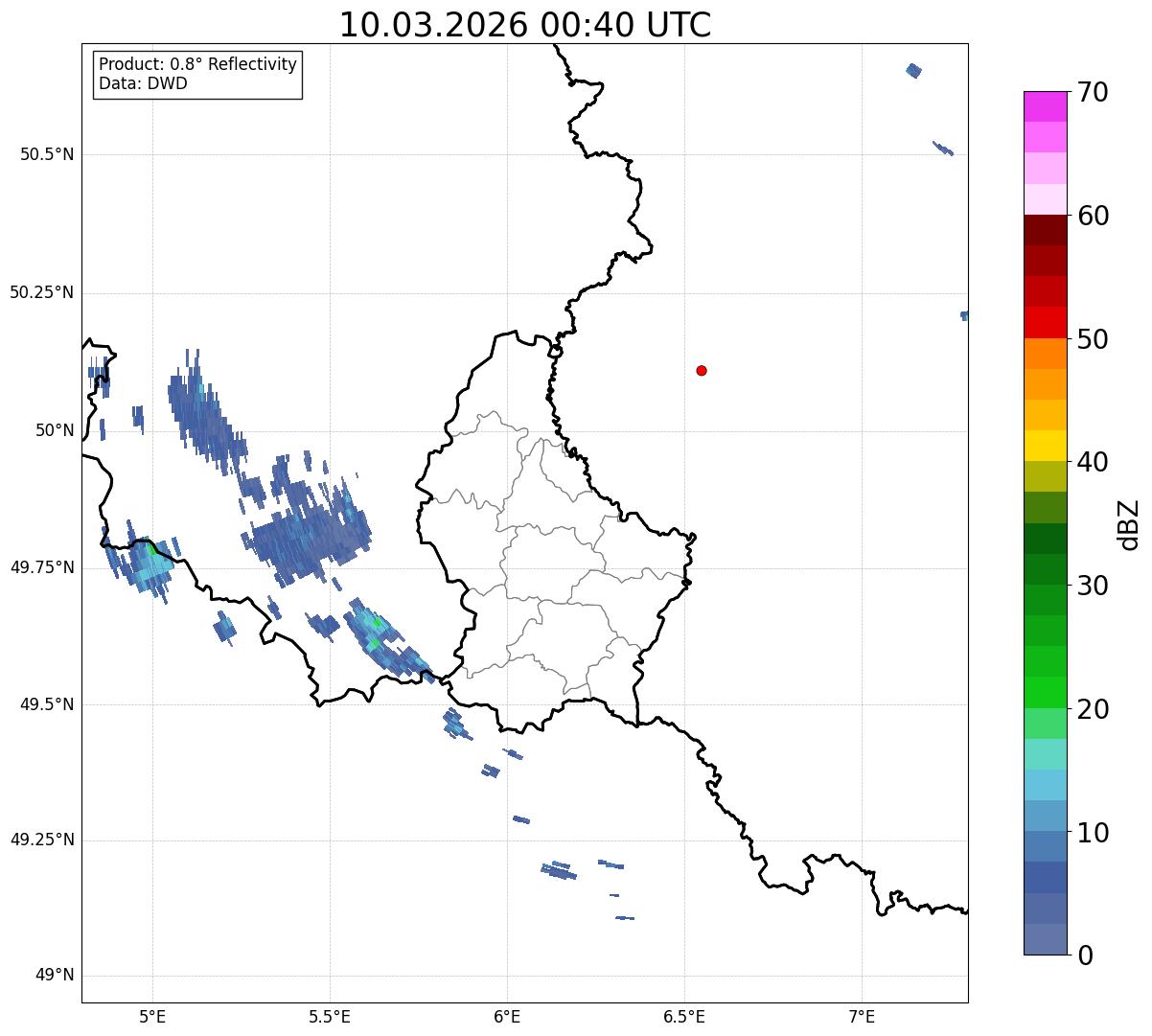Click the plot title '10.03.2026 00:40 UTC'

pyautogui.click(x=525, y=25)
